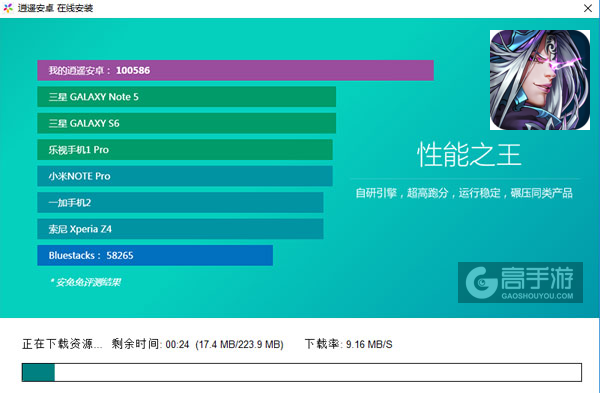Click the 安兔兔评测结果 footnote

point(85,282)
